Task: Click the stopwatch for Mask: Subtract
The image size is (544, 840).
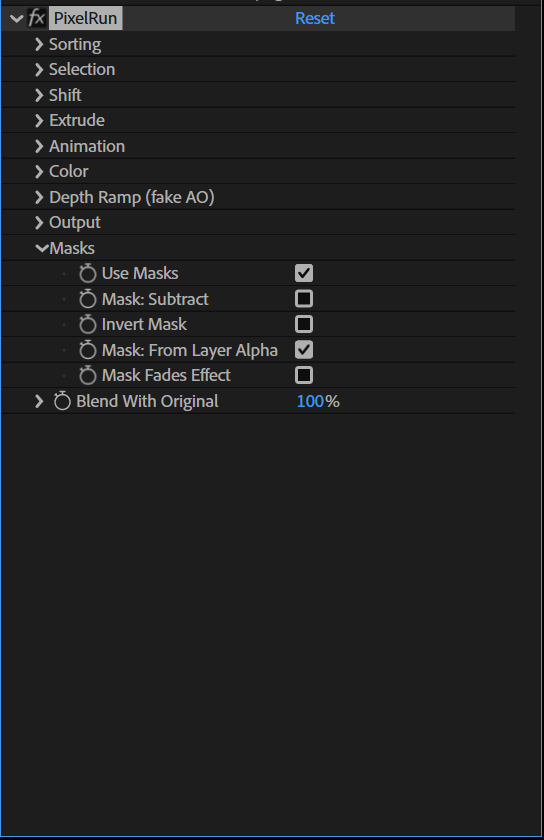Action: (x=87, y=299)
